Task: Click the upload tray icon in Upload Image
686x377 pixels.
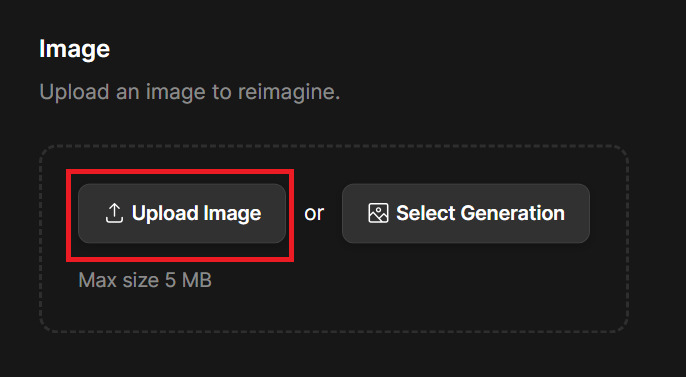Action: coord(114,213)
